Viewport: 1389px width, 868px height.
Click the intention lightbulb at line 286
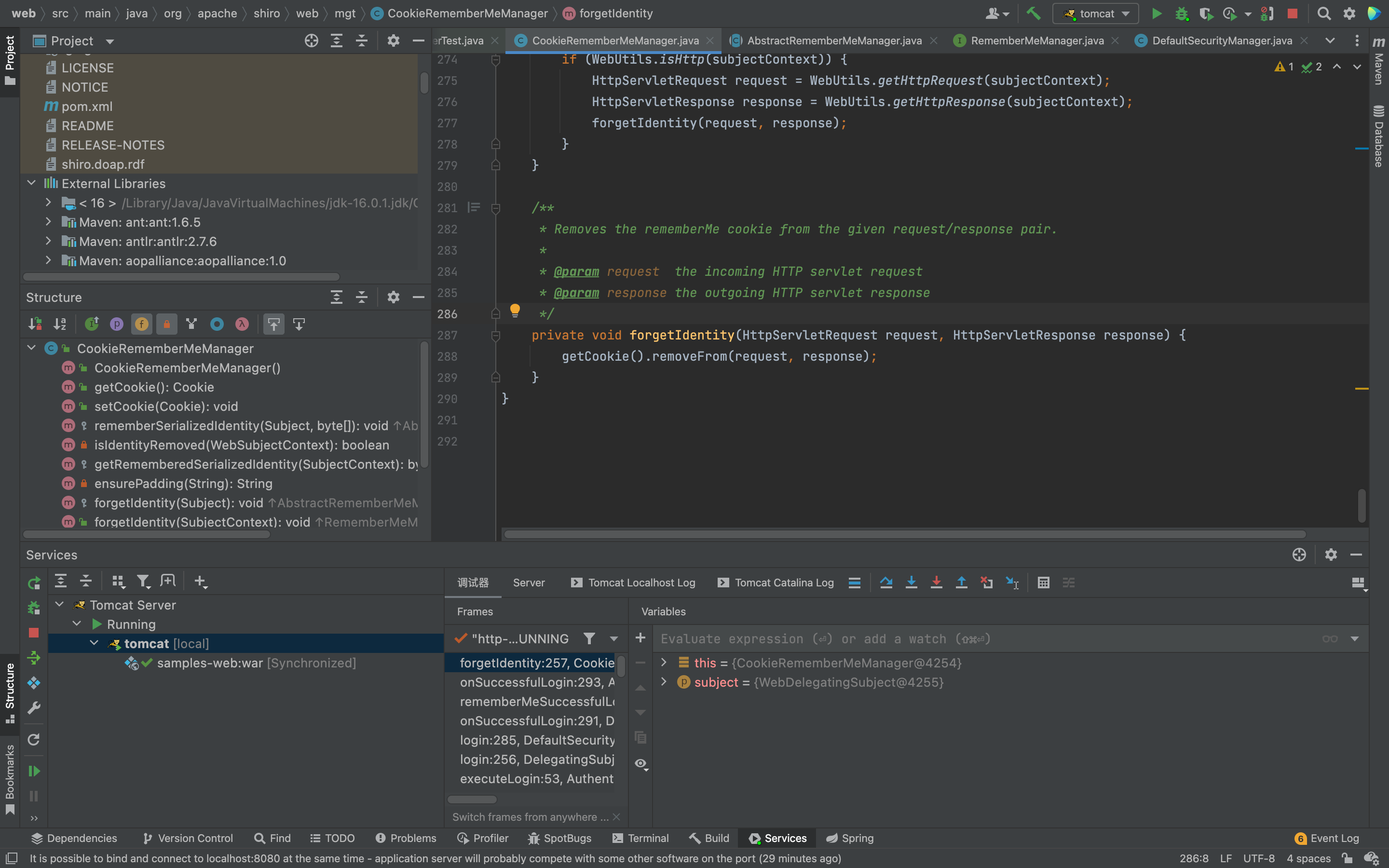coord(515,311)
